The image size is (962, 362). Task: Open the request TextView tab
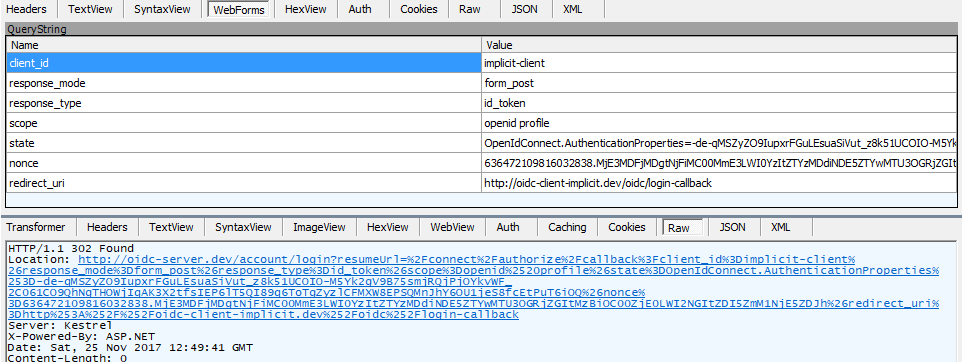click(x=91, y=9)
